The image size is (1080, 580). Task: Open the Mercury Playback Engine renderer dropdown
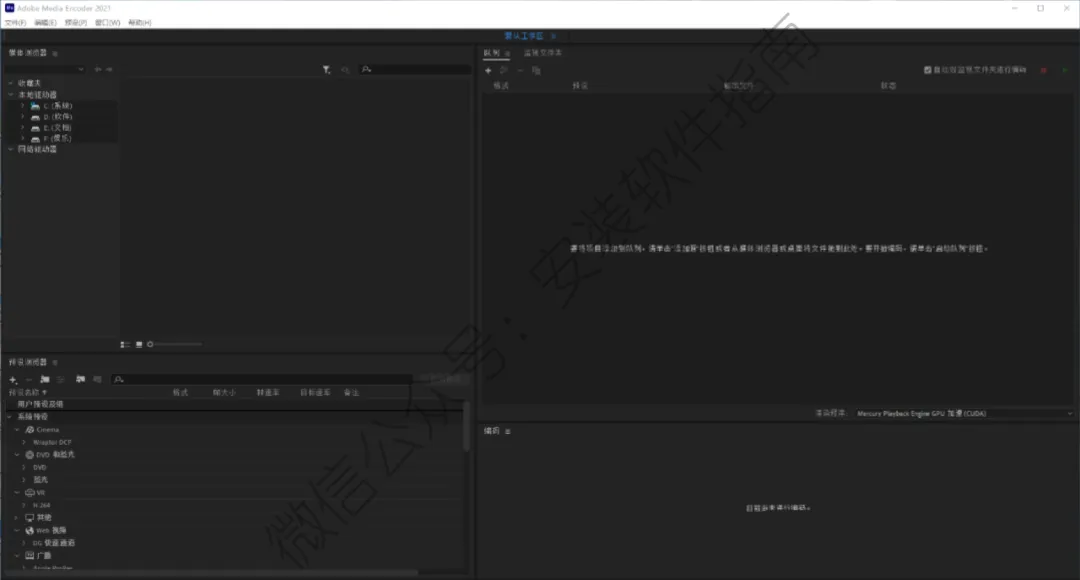964,413
